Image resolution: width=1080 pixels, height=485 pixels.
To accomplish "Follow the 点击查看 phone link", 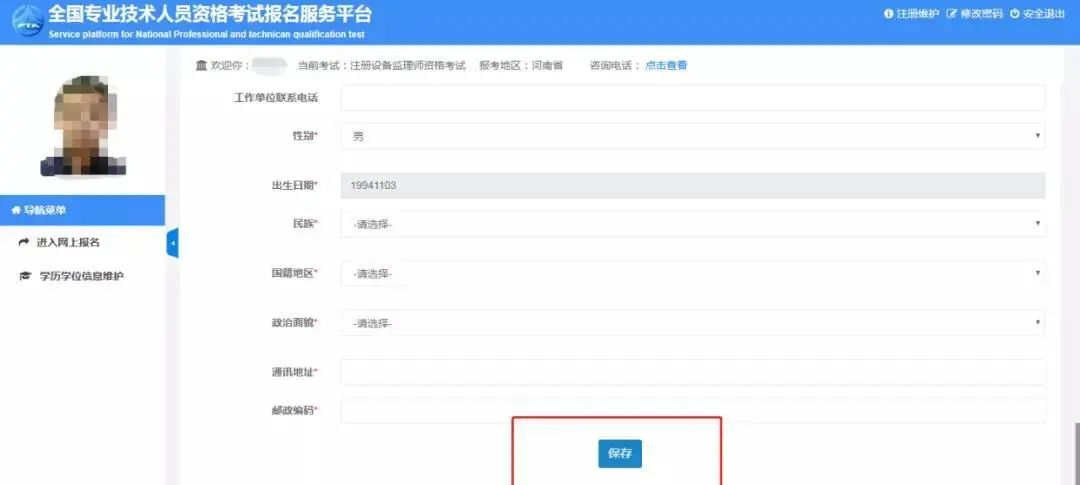I will (x=666, y=66).
